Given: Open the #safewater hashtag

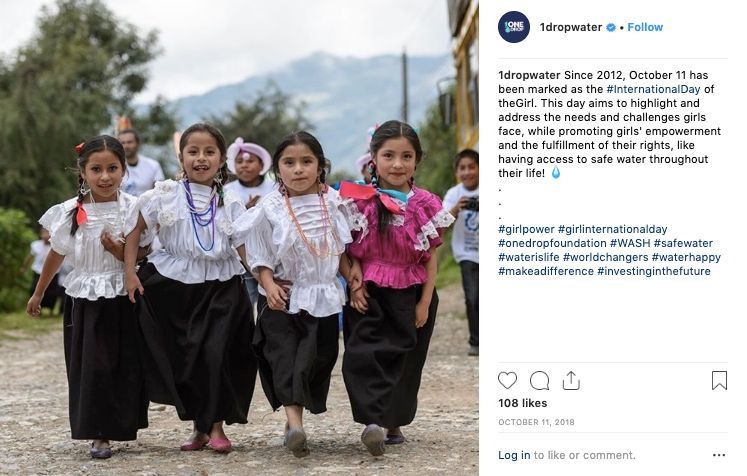Looking at the screenshot, I should 683,243.
